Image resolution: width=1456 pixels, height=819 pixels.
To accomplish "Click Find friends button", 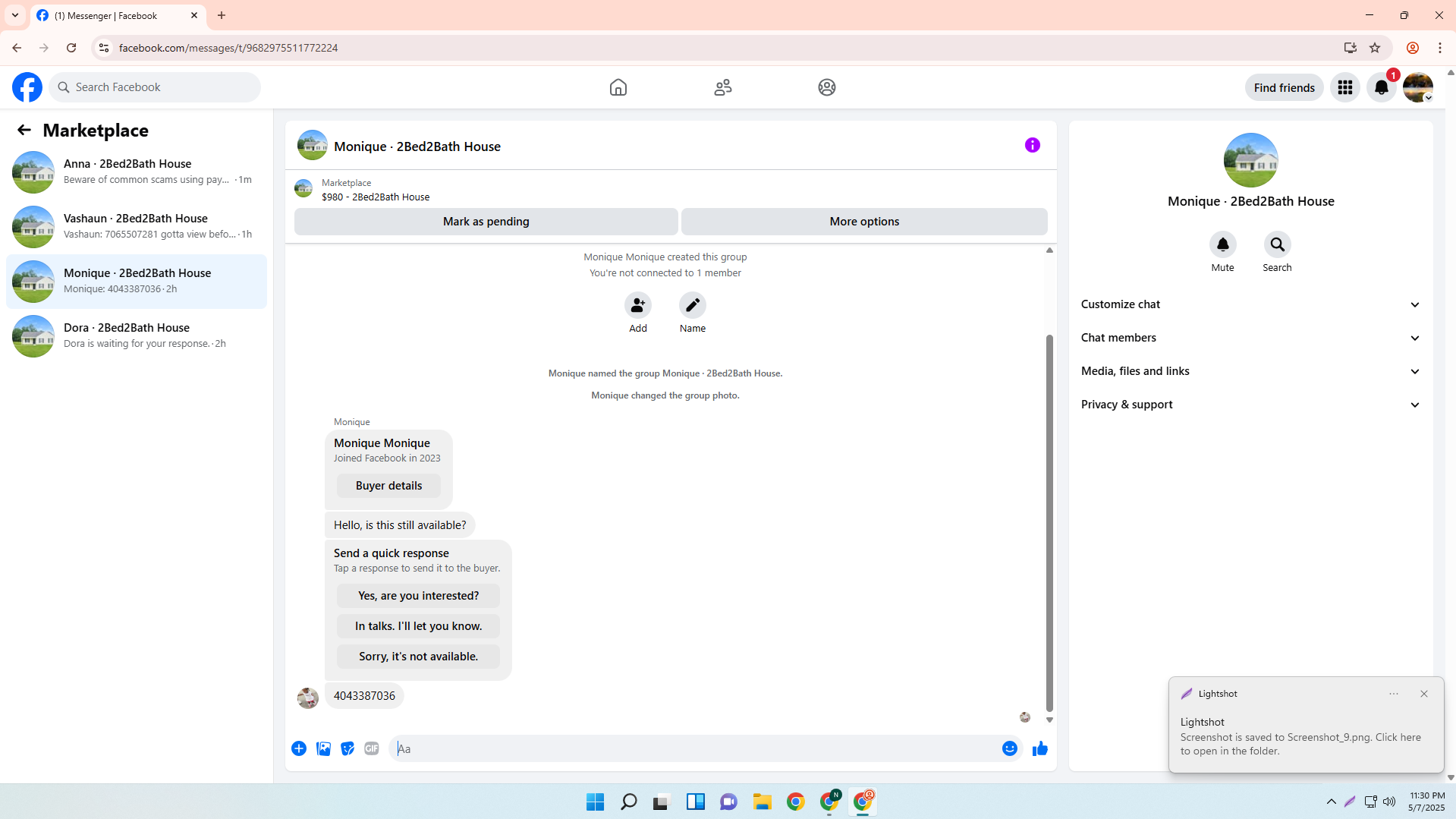I will (1285, 87).
